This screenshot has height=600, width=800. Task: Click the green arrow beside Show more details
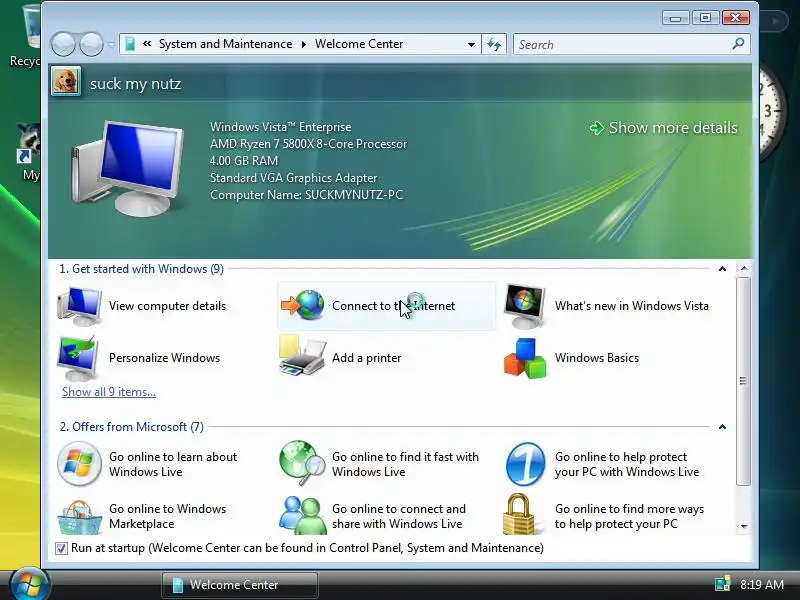tap(596, 128)
